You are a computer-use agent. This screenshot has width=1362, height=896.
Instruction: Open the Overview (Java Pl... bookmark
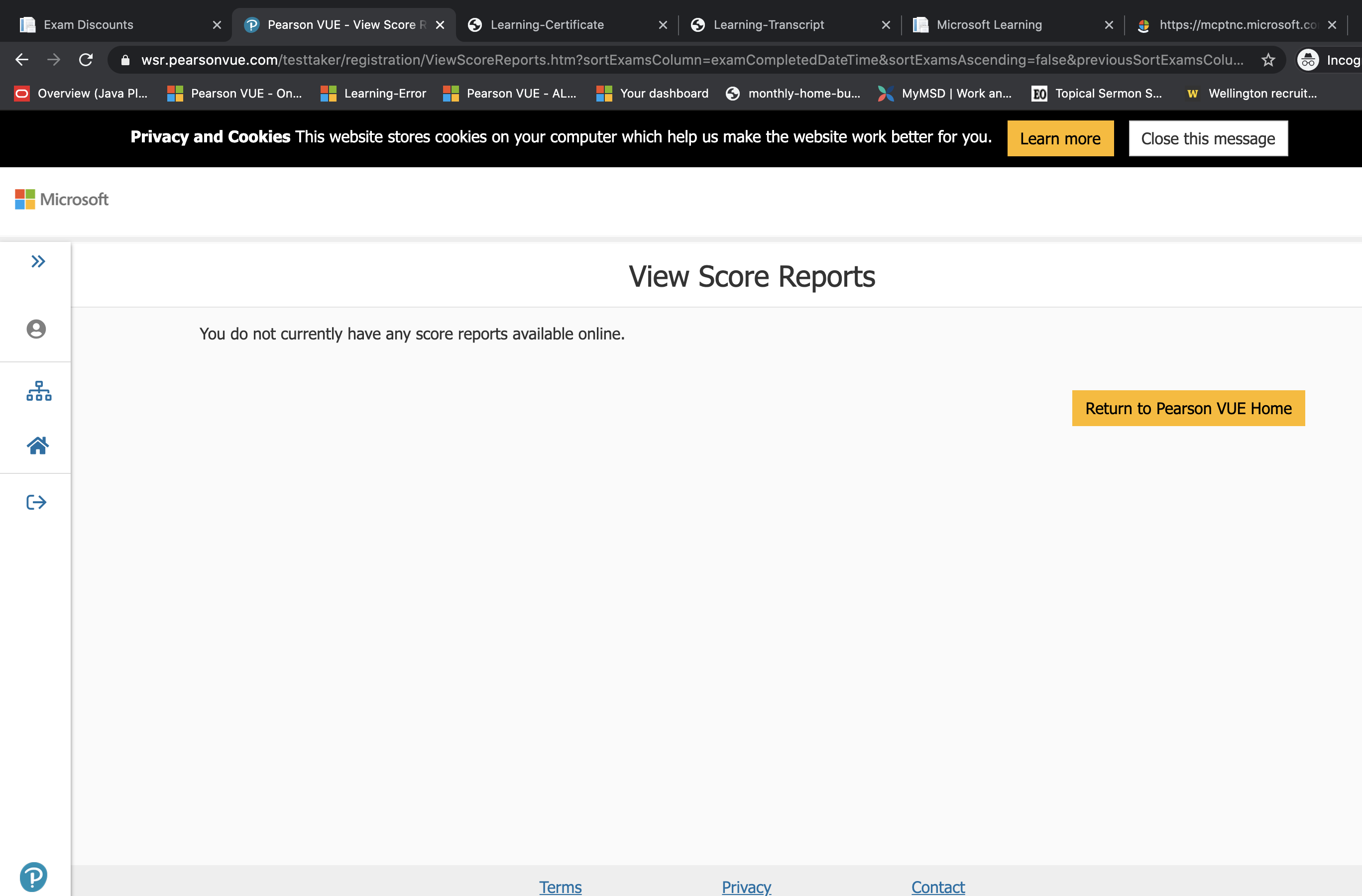point(81,93)
